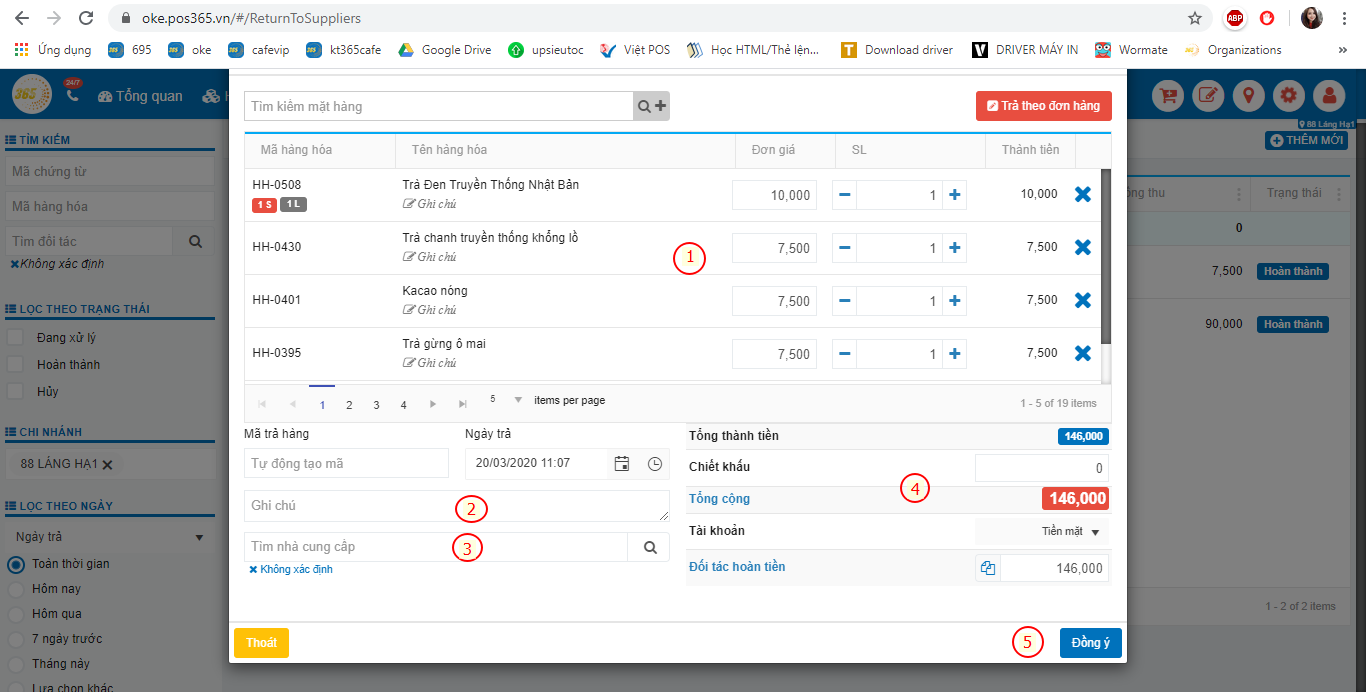This screenshot has width=1366, height=692.
Task: Remove the HH-0508 row with blue X
Action: pyautogui.click(x=1082, y=195)
